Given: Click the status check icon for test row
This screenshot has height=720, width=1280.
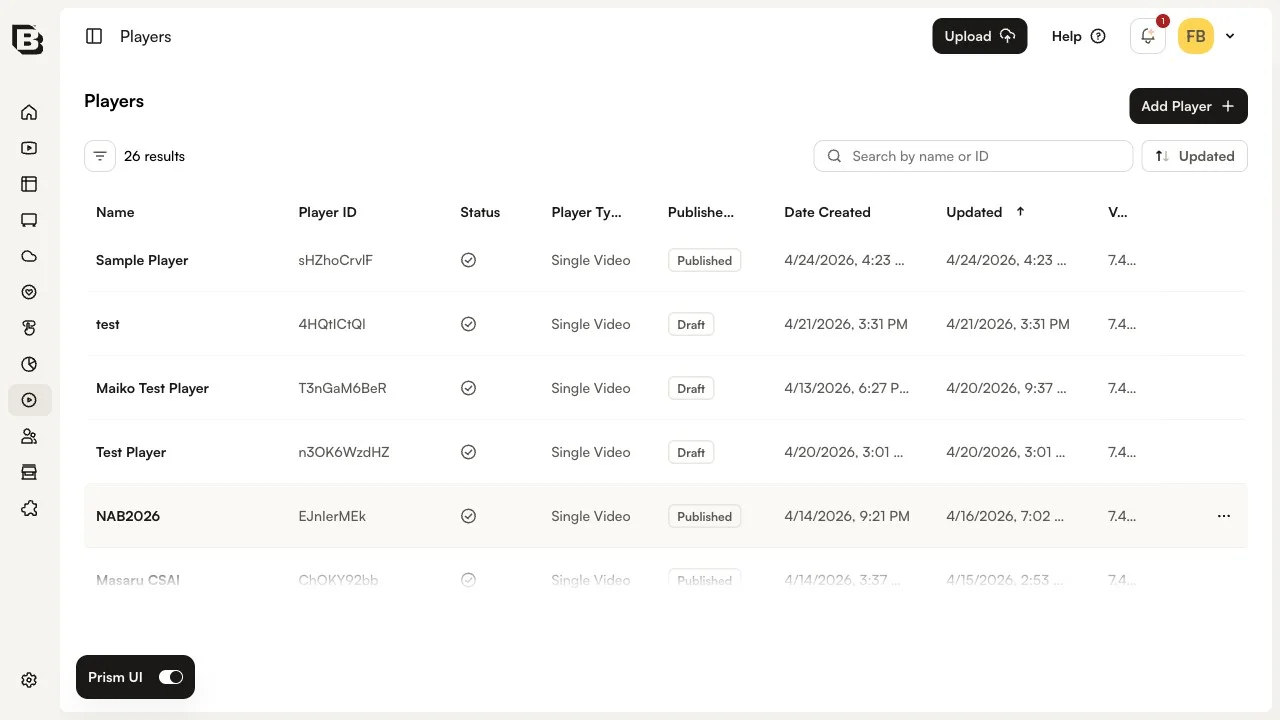Looking at the screenshot, I should pyautogui.click(x=468, y=324).
